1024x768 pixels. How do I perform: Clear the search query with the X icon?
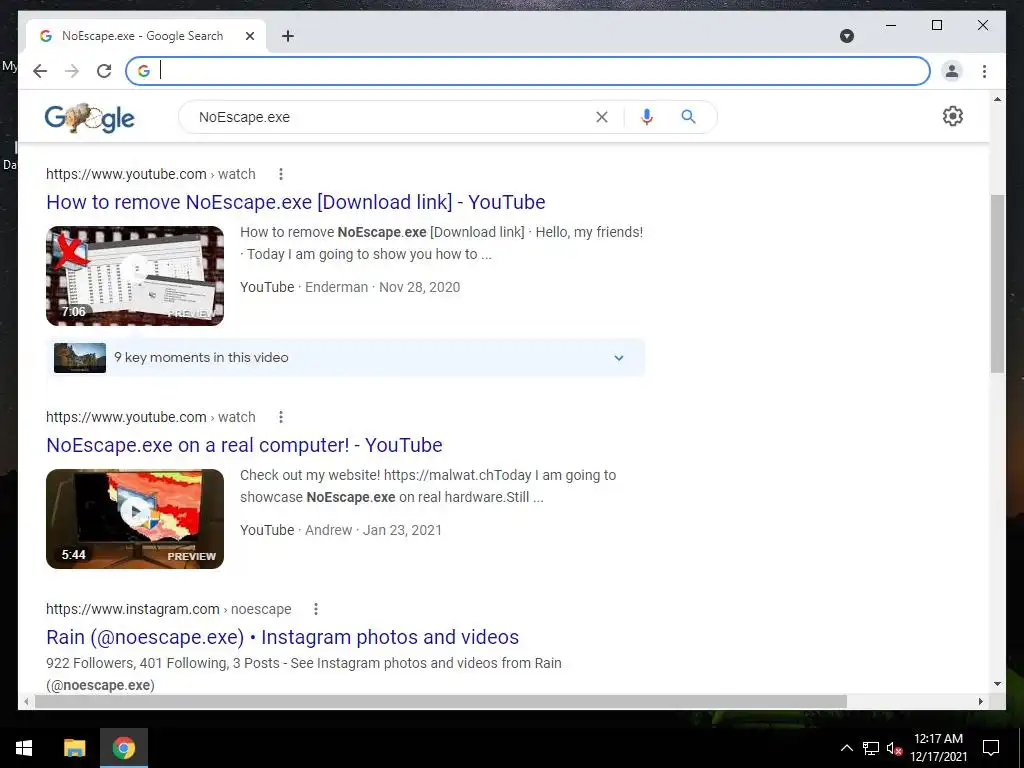601,117
